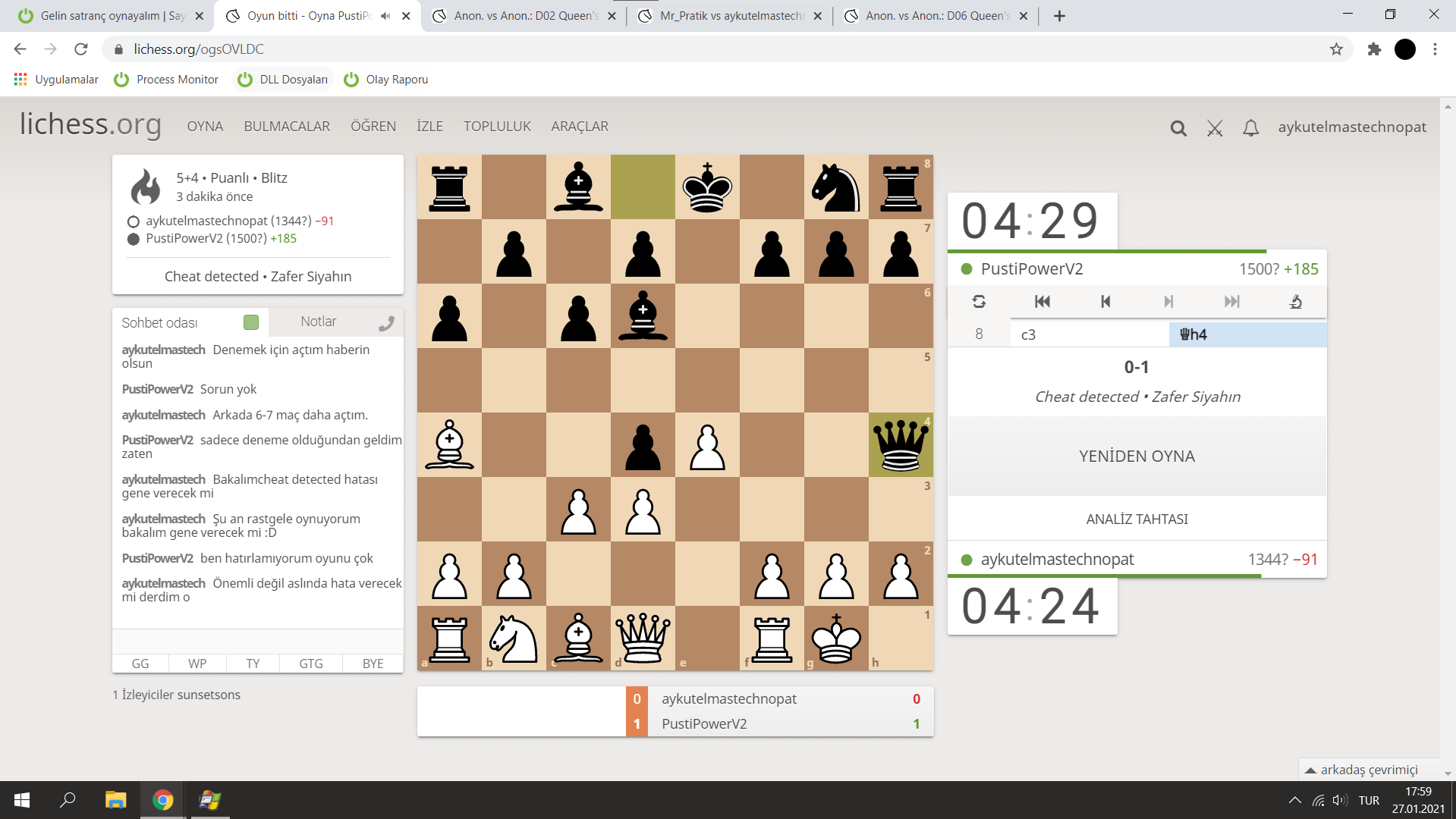Send BYE preset chat message
This screenshot has width=1456, height=819.
point(373,664)
